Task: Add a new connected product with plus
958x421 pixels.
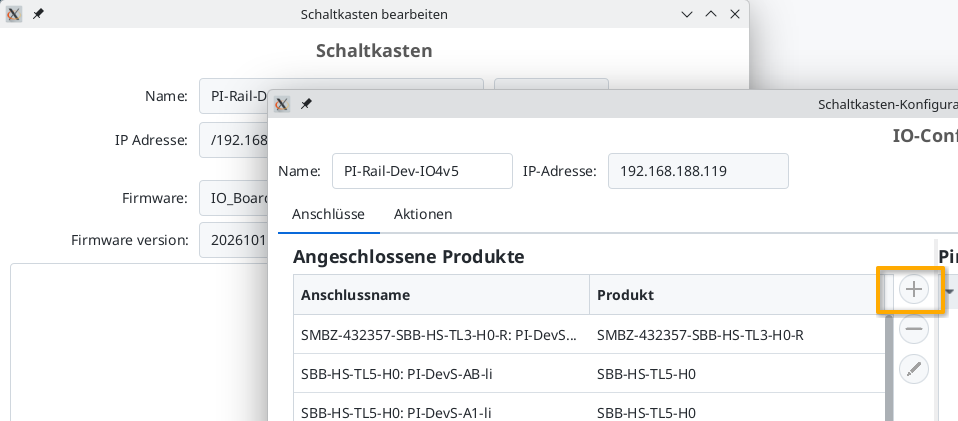Action: [913, 290]
